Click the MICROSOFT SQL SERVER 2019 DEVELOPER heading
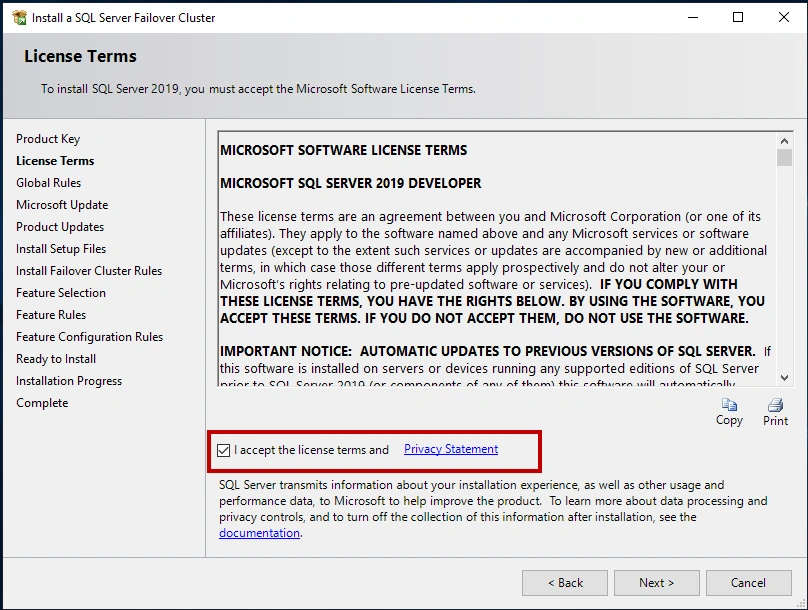 pos(350,183)
